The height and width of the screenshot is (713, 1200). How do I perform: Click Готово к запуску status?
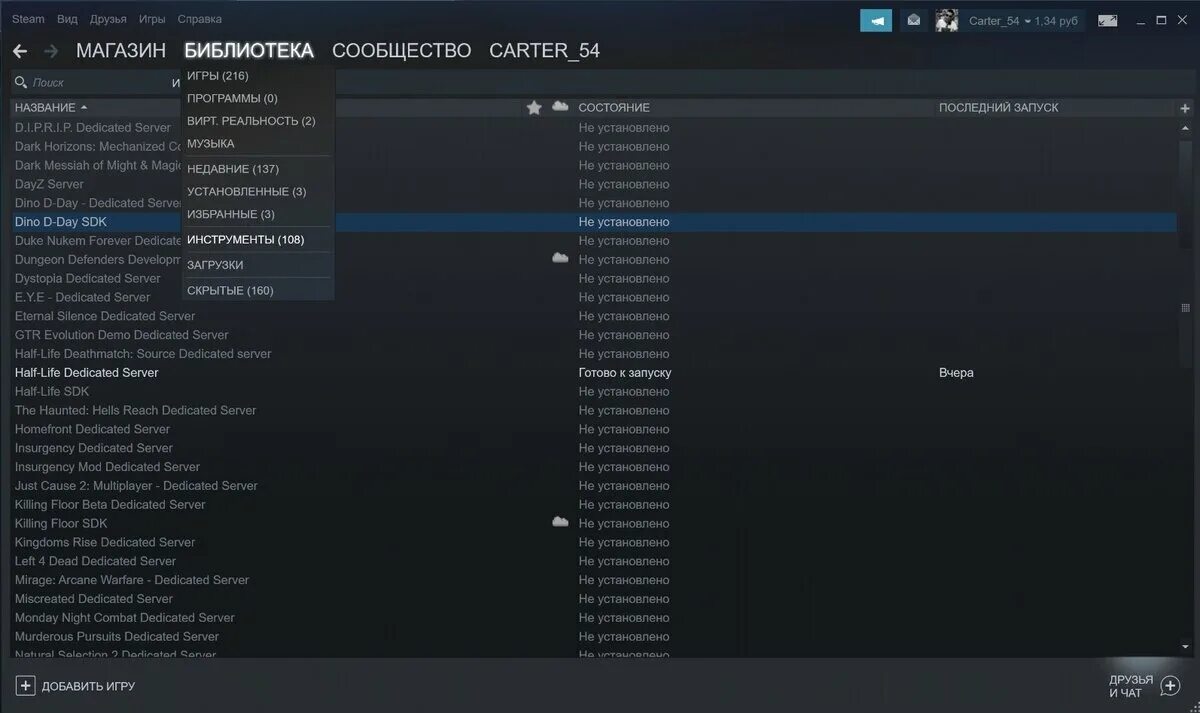625,373
